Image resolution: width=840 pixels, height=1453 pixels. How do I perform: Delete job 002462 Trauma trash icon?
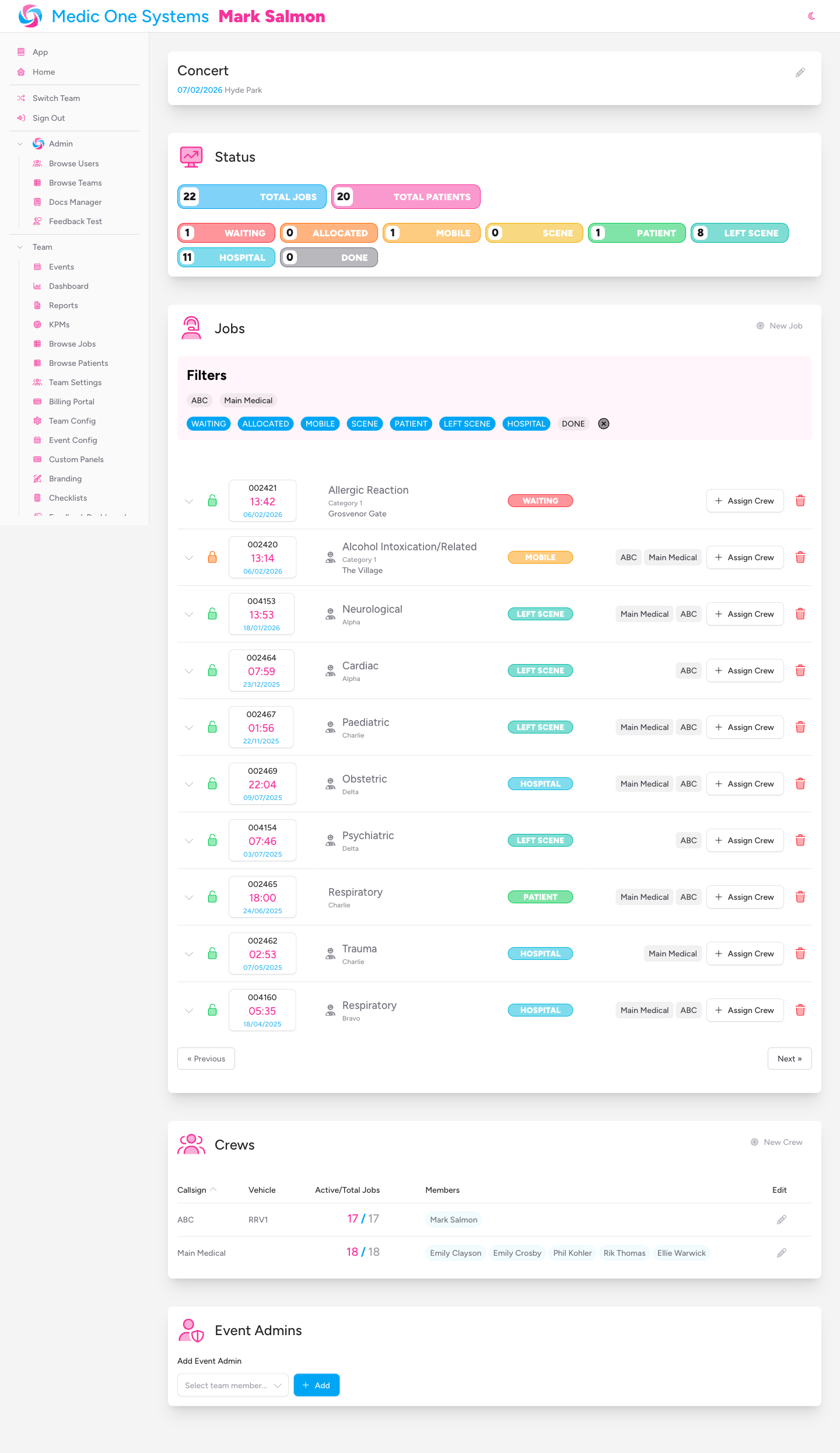click(800, 953)
